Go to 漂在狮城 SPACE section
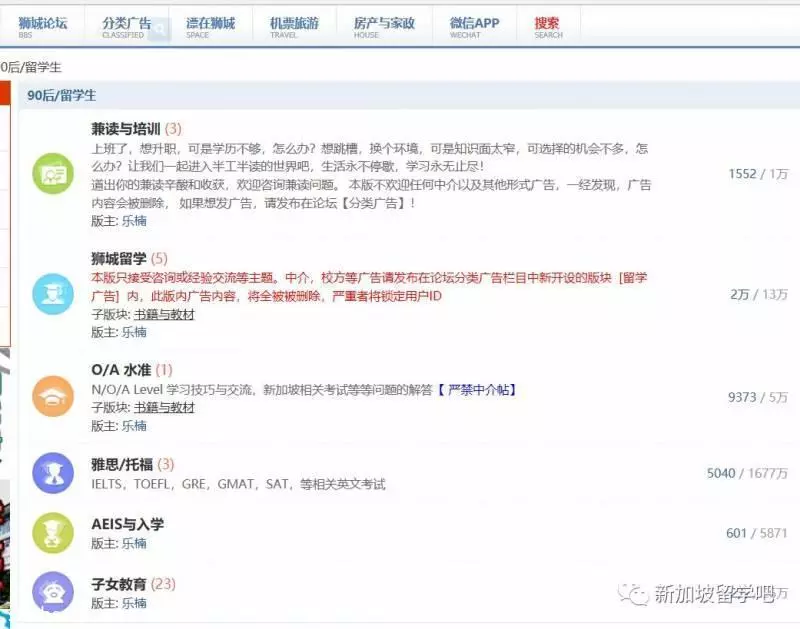 point(210,27)
